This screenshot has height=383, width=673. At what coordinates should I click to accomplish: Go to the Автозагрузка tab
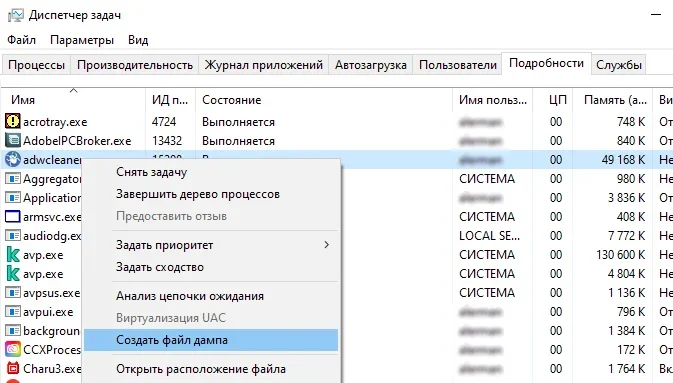click(371, 65)
